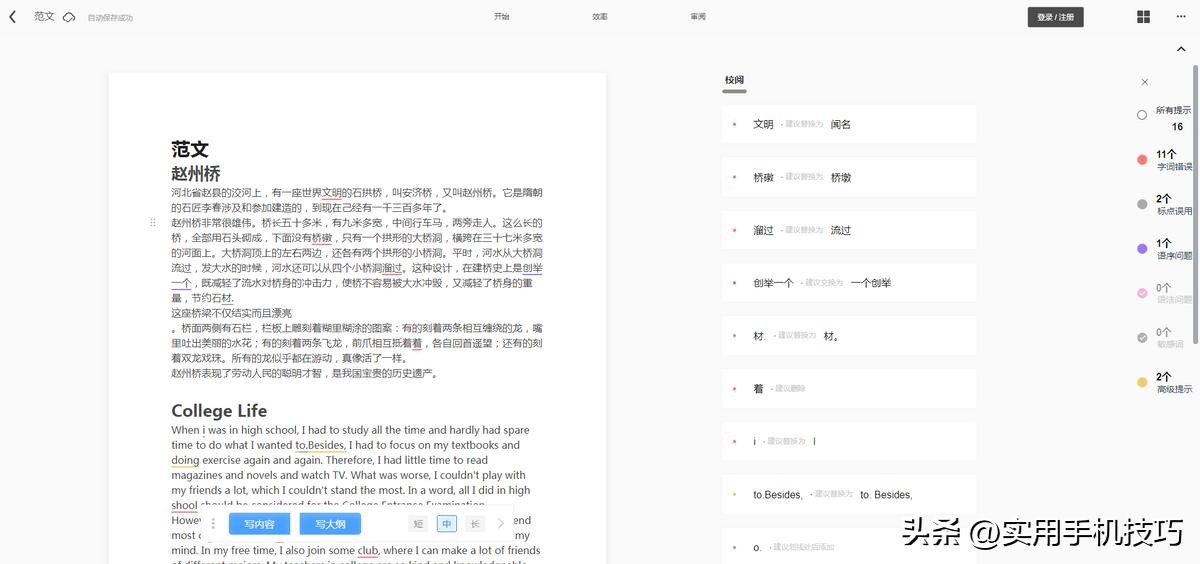Open the 开始 menu tab
This screenshot has height=564, width=1200.
click(501, 17)
